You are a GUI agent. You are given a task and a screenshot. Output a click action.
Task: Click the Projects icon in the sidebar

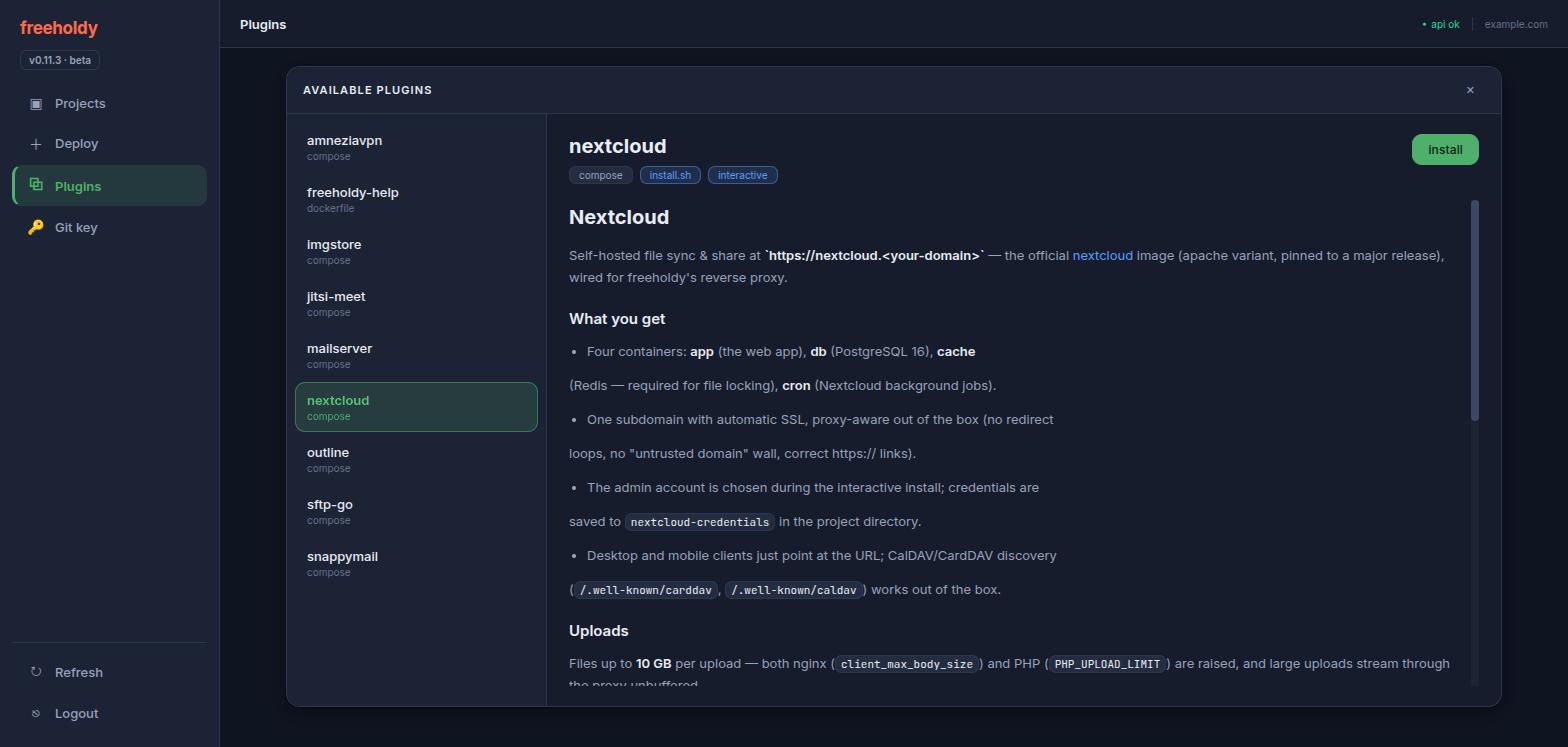(36, 104)
